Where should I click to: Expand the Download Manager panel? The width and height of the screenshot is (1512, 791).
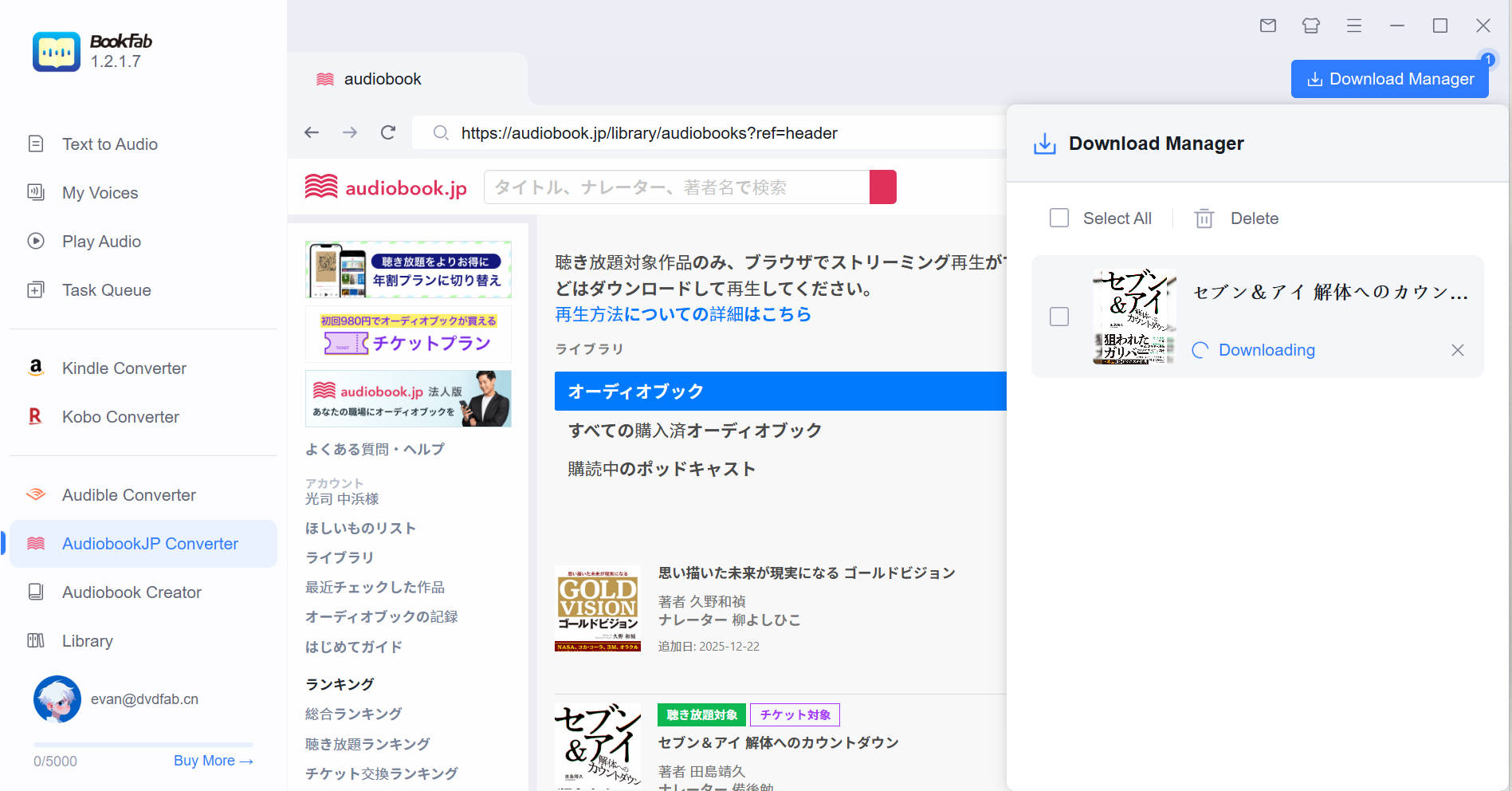tap(1390, 78)
